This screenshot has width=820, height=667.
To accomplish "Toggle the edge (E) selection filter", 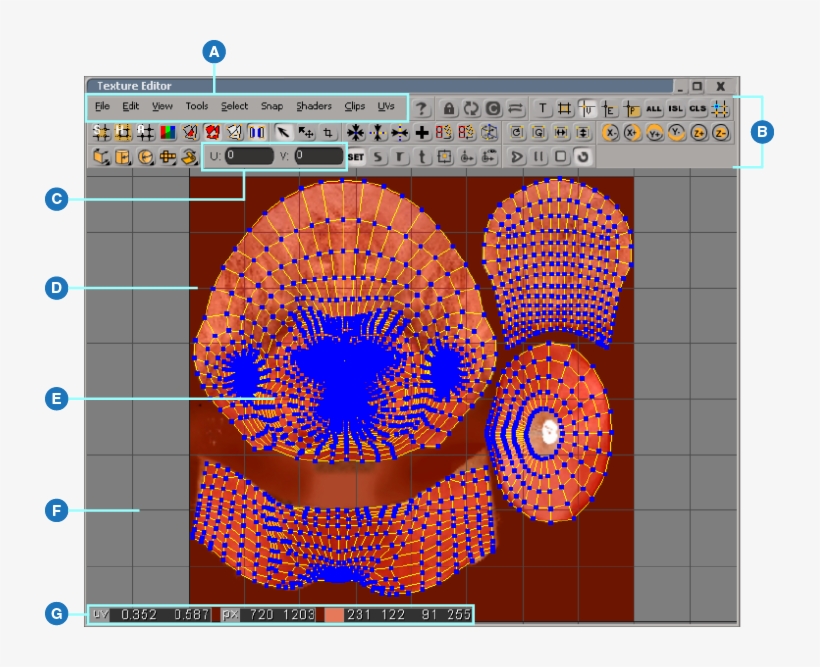I will (x=609, y=108).
